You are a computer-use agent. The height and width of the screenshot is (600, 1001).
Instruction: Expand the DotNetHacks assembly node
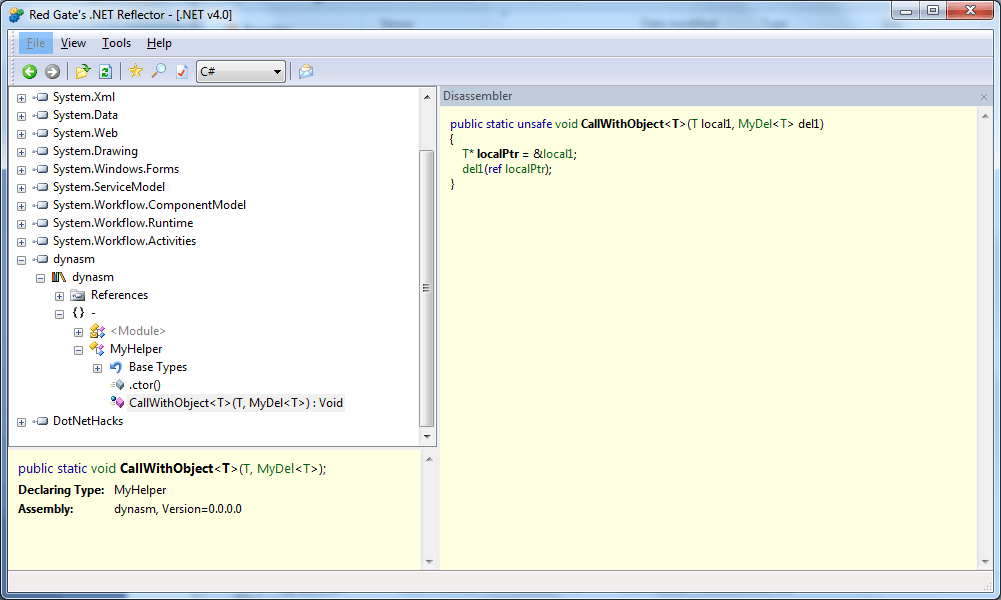pyautogui.click(x=22, y=422)
